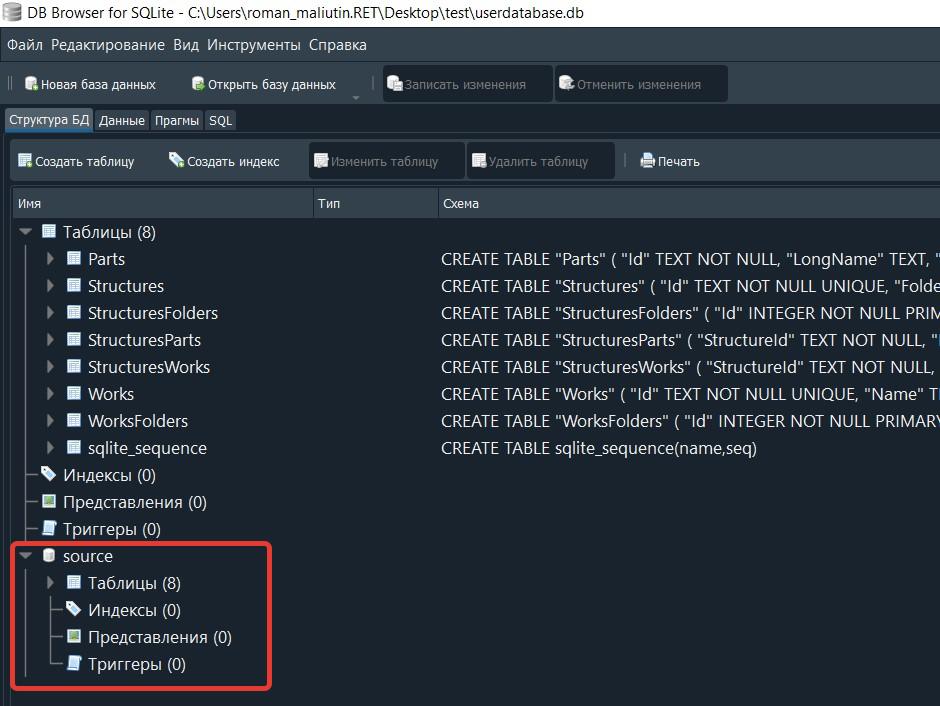Select the sqlite_sequence row name
The height and width of the screenshot is (706, 940).
[x=147, y=448]
